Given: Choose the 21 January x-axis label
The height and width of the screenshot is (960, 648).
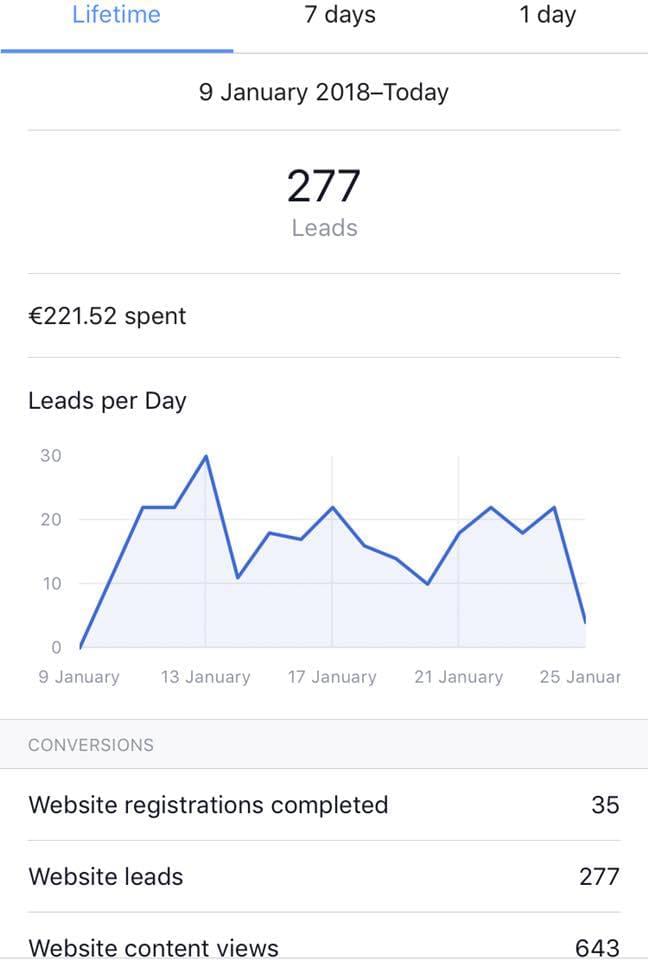Looking at the screenshot, I should (x=458, y=677).
